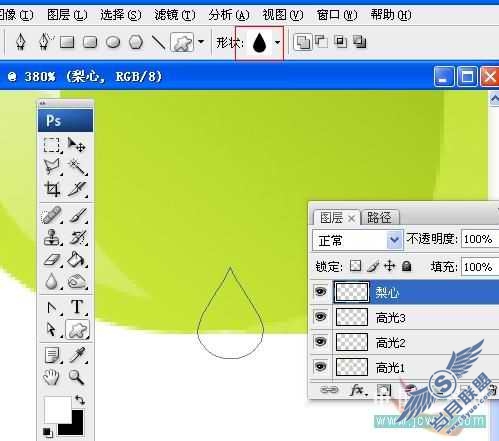Select the Magic Wand tool
499x441 pixels.
pyautogui.click(x=77, y=167)
